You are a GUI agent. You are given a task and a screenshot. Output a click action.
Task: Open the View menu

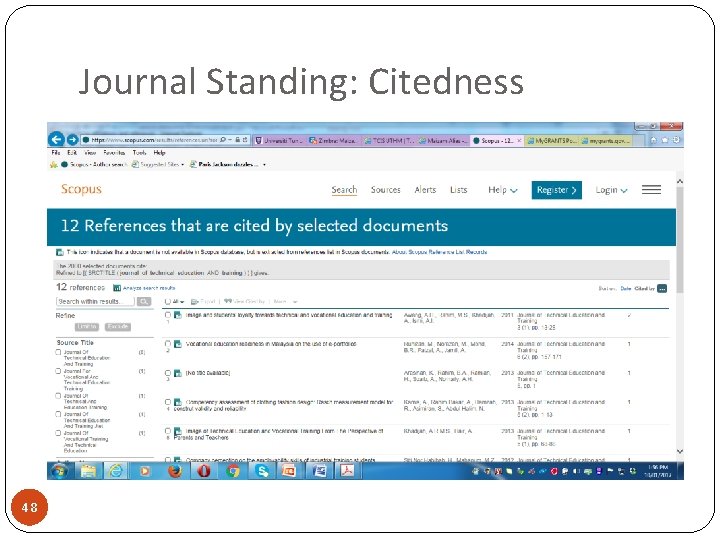pyautogui.click(x=90, y=152)
